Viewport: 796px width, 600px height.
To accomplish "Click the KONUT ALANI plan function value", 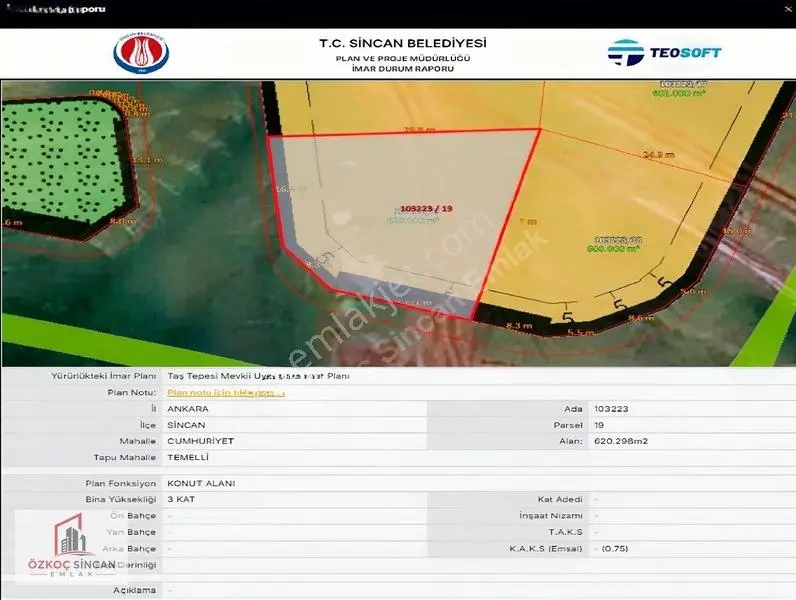I will click(x=202, y=483).
